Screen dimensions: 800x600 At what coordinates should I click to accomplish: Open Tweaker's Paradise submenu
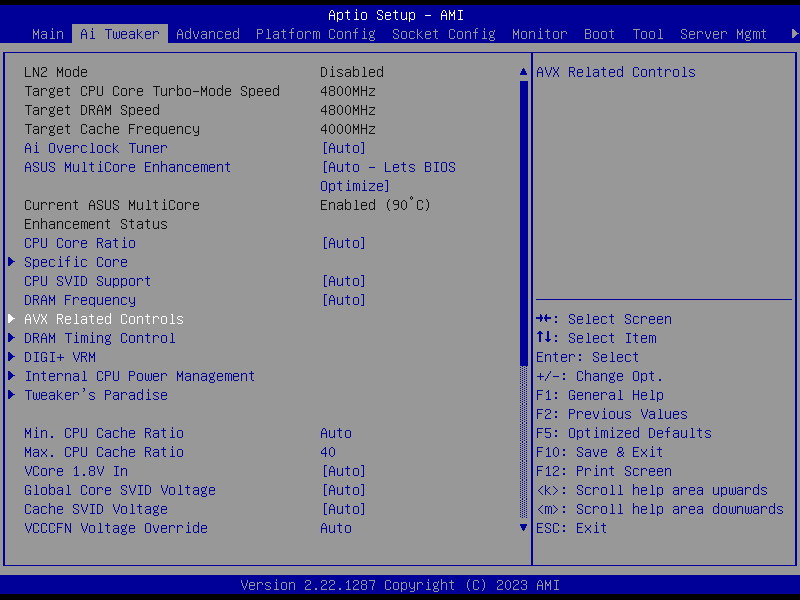point(96,395)
